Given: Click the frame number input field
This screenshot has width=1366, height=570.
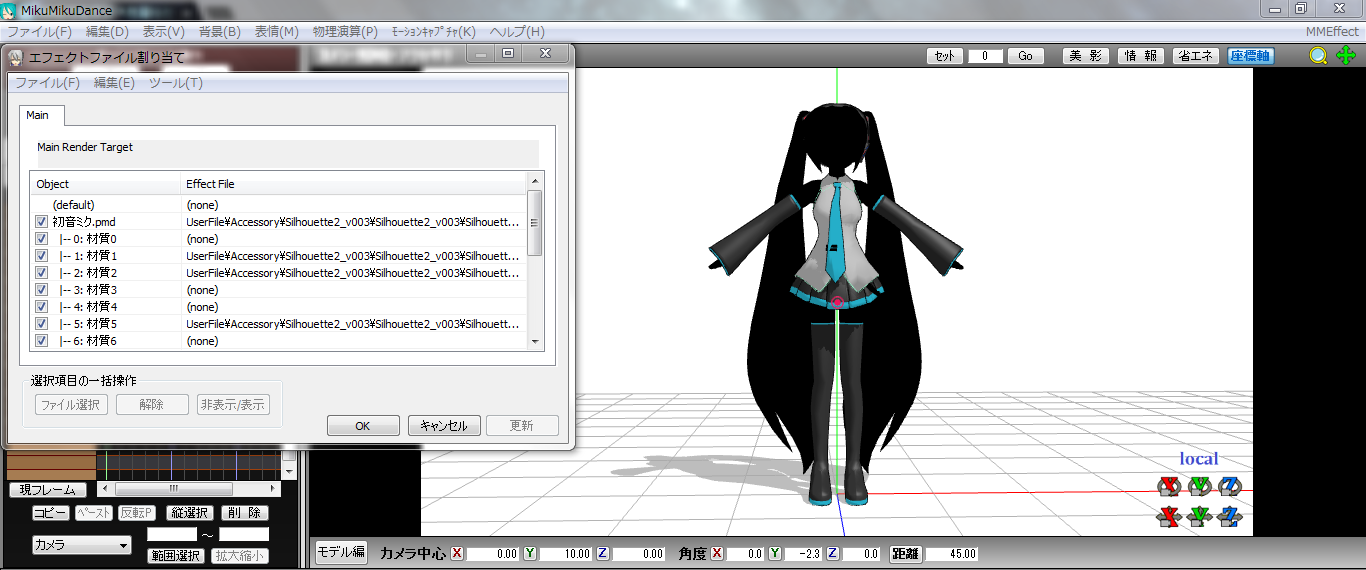Looking at the screenshot, I should click(985, 56).
